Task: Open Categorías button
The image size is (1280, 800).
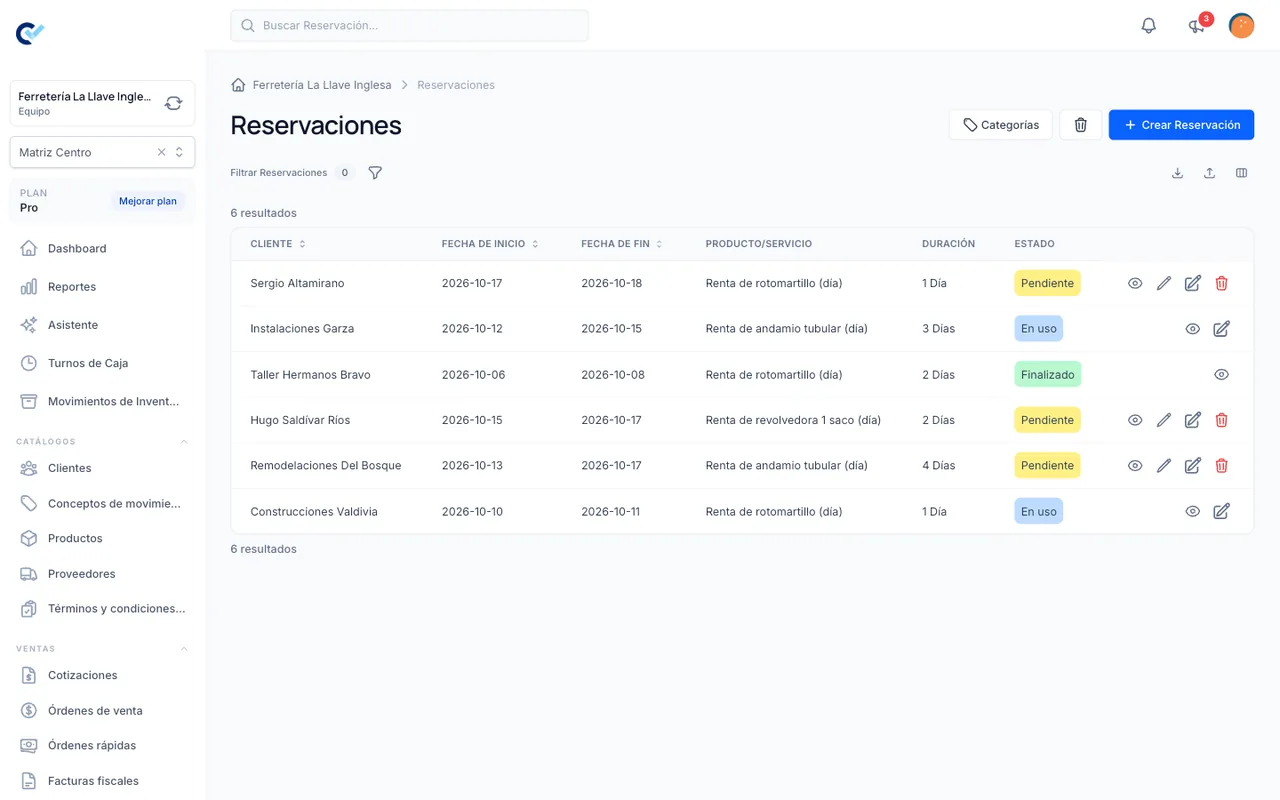Action: click(x=1000, y=125)
